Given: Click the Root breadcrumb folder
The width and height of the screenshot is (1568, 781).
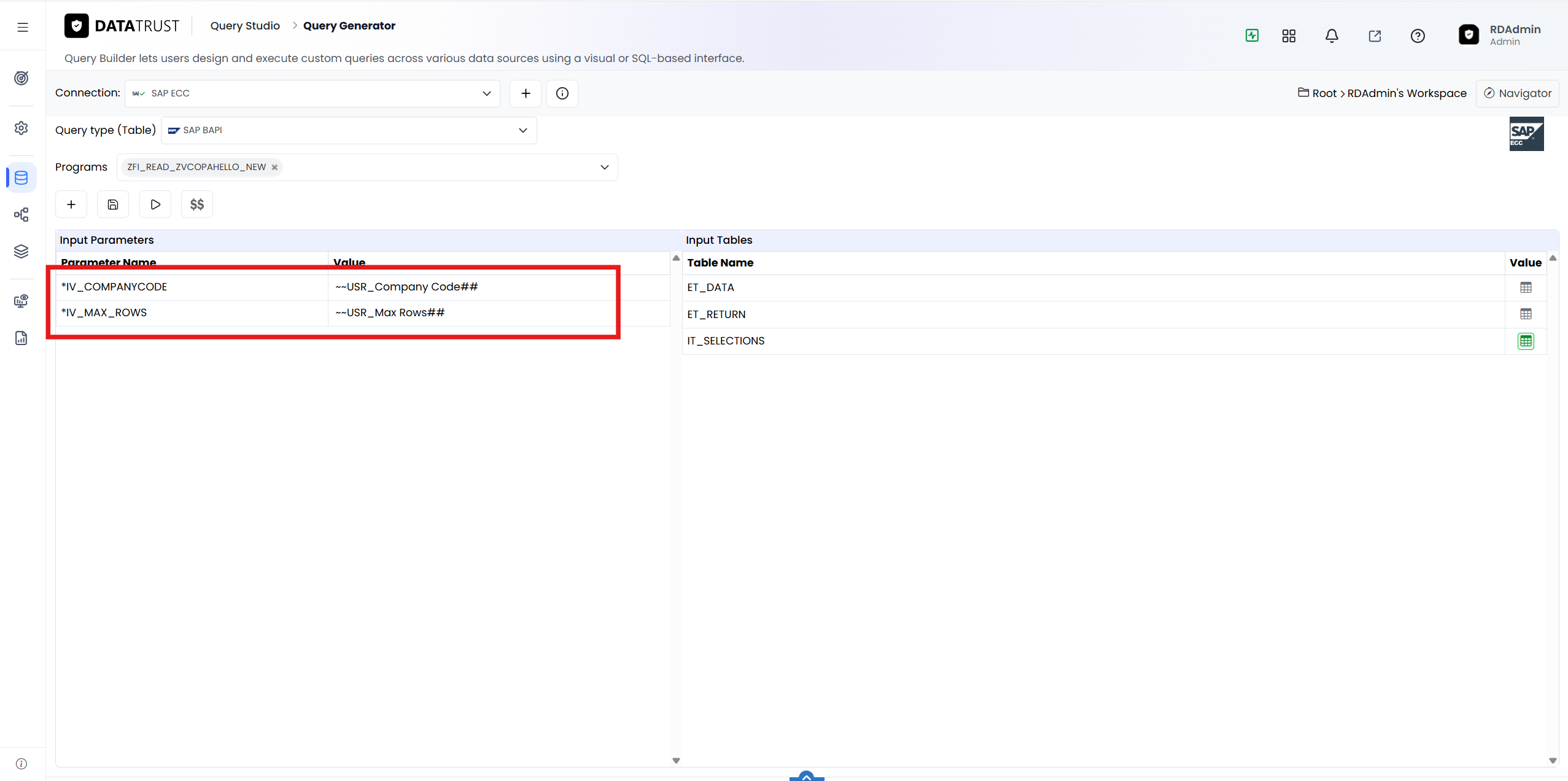Looking at the screenshot, I should pyautogui.click(x=1318, y=93).
